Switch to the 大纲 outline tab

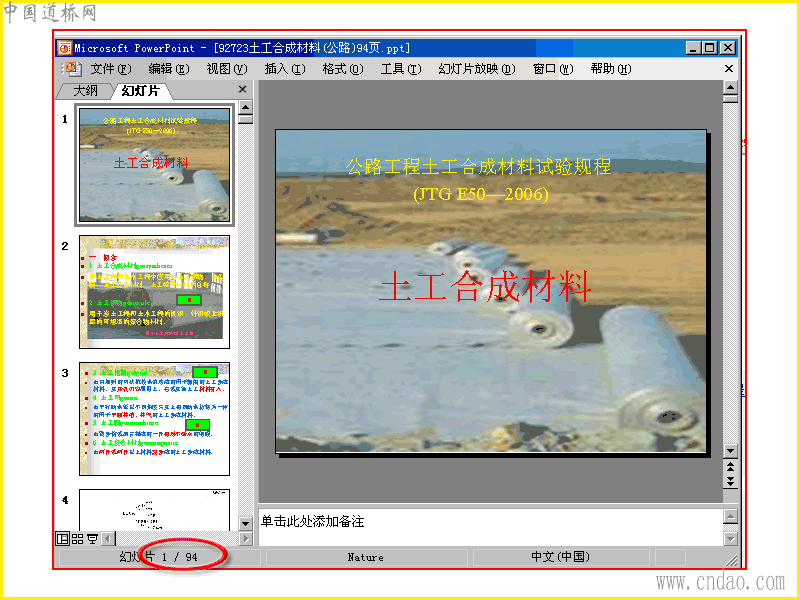[85, 91]
